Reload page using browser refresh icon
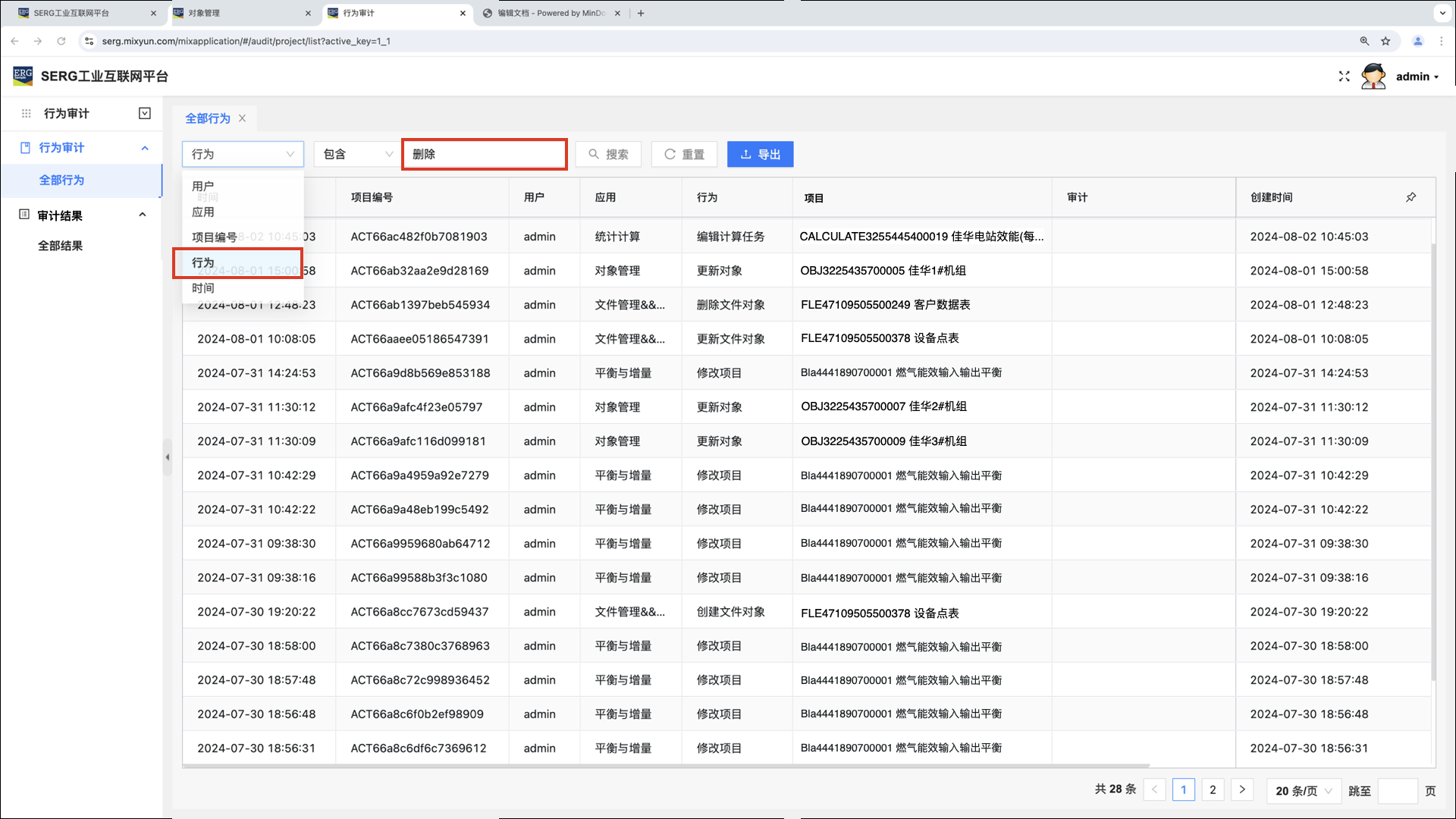The width and height of the screenshot is (1456, 819). pyautogui.click(x=61, y=41)
